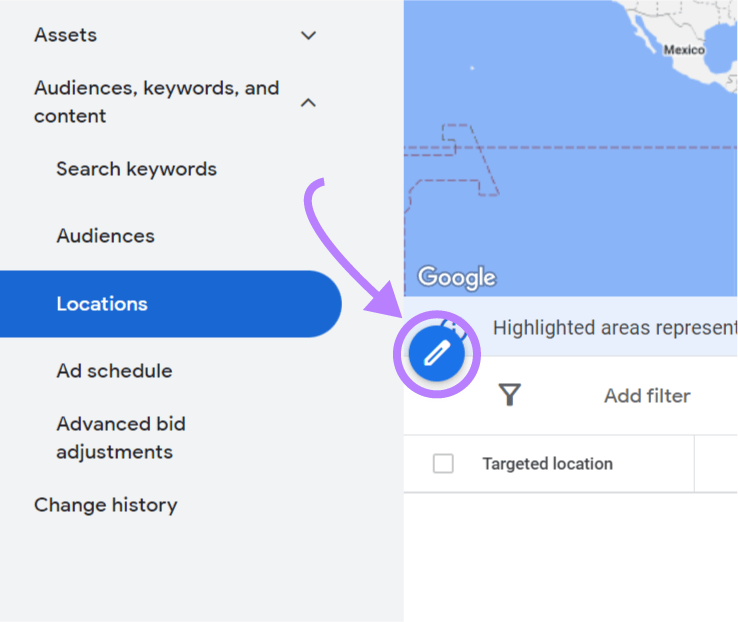Click the Highlighted areas notice text

(x=614, y=328)
